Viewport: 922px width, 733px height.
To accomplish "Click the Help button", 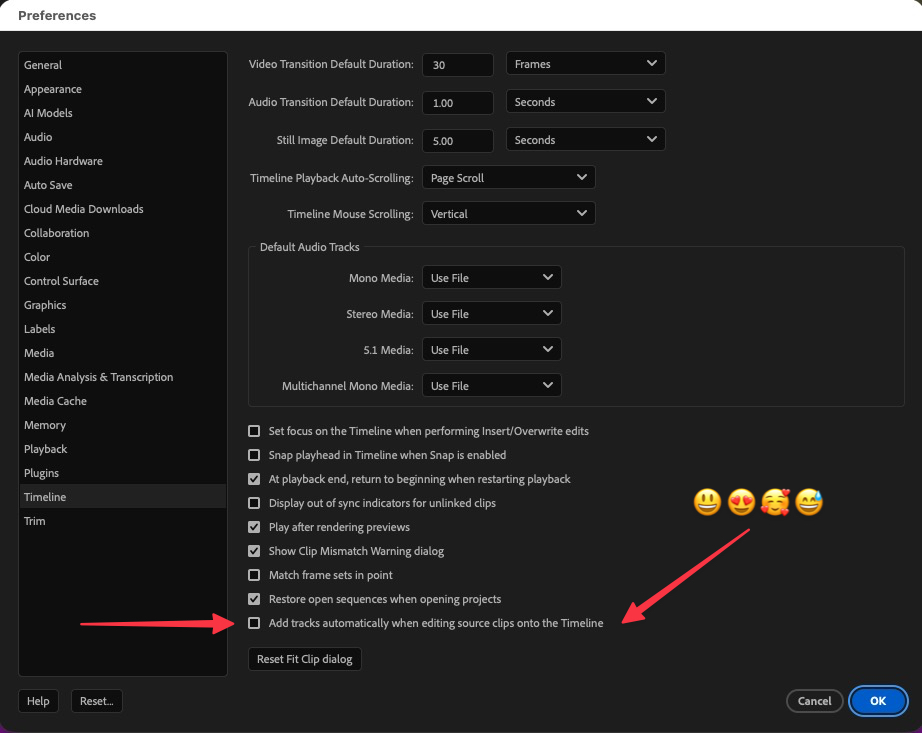I will coord(38,701).
